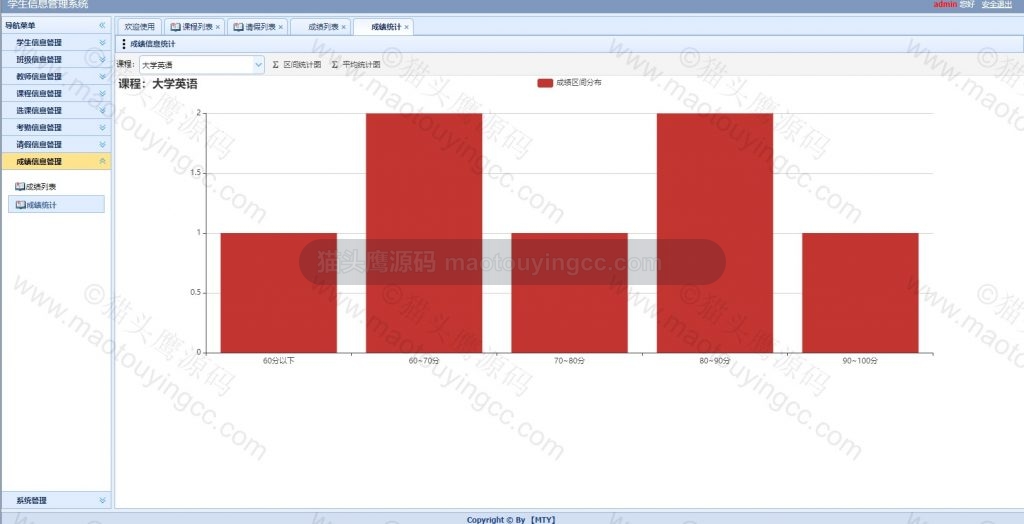
Task: Click the 70~80分 bar in chart
Action: [569, 293]
